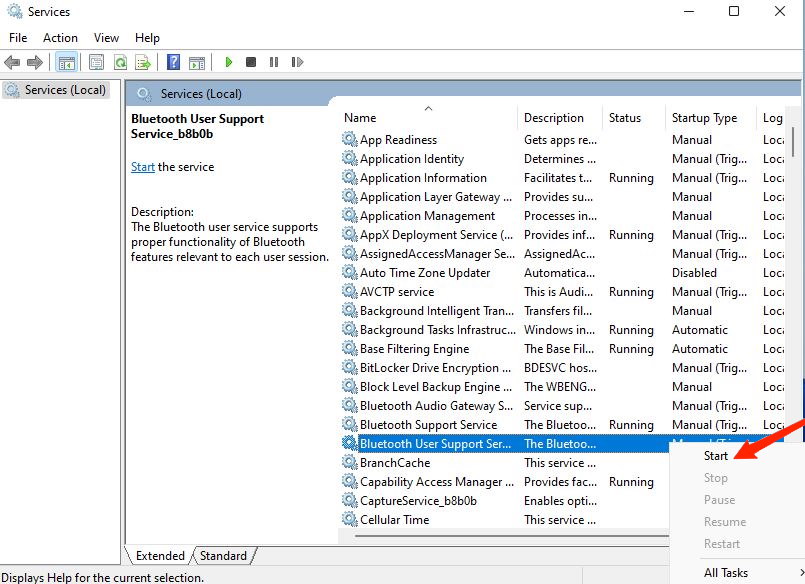Toggle Show/Hide Console Tree toolbar button
This screenshot has height=584, width=805.
(x=66, y=62)
